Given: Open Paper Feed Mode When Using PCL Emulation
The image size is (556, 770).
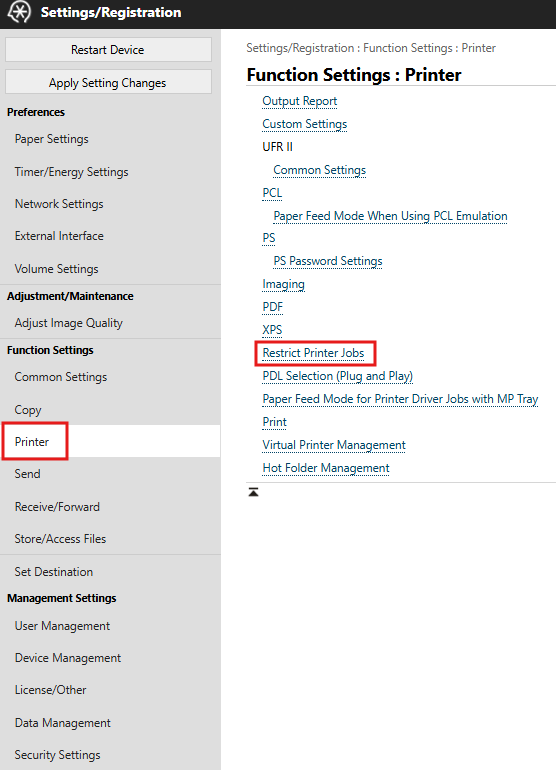Looking at the screenshot, I should (x=390, y=216).
